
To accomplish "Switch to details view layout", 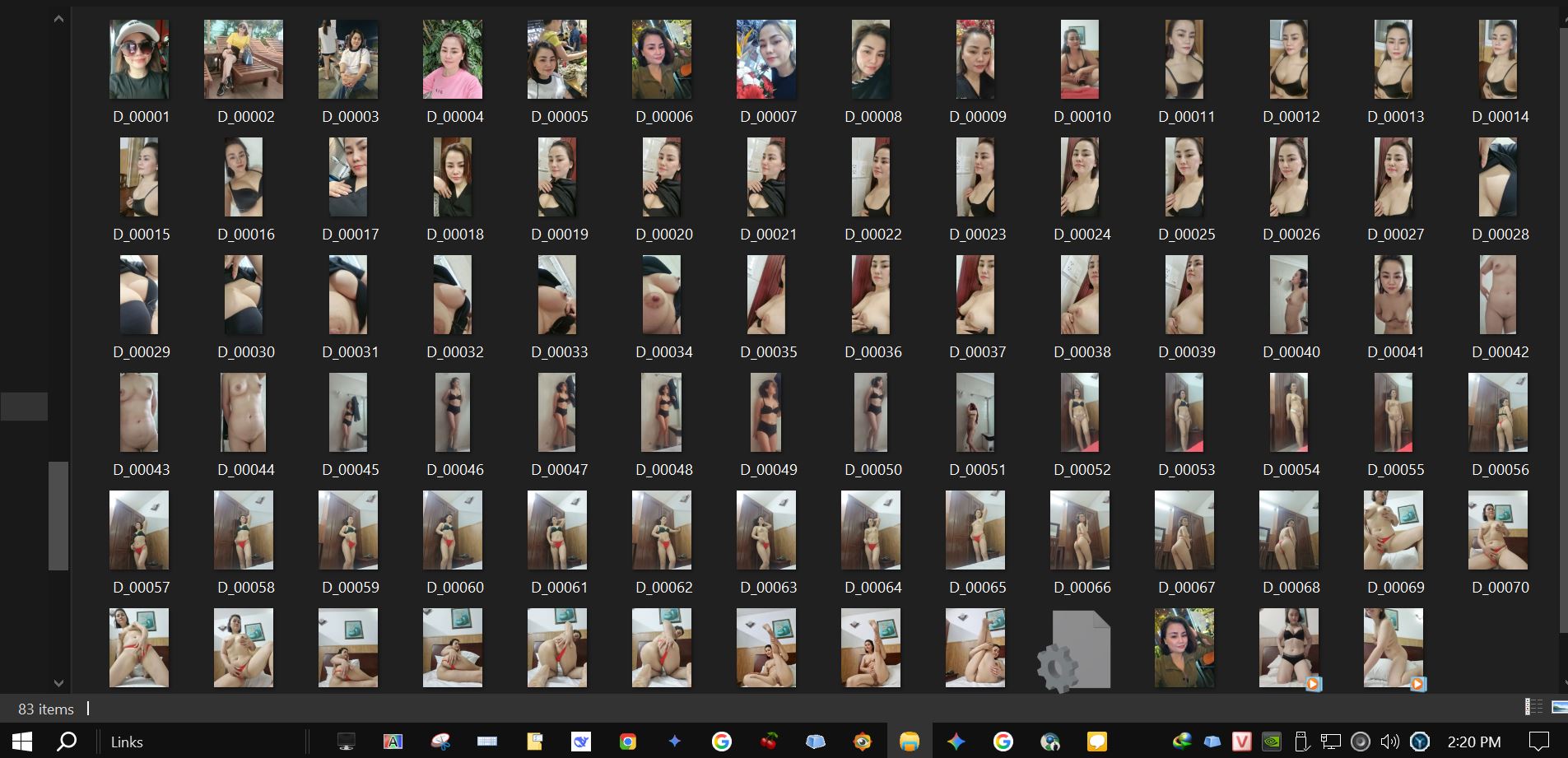I will click(1533, 707).
